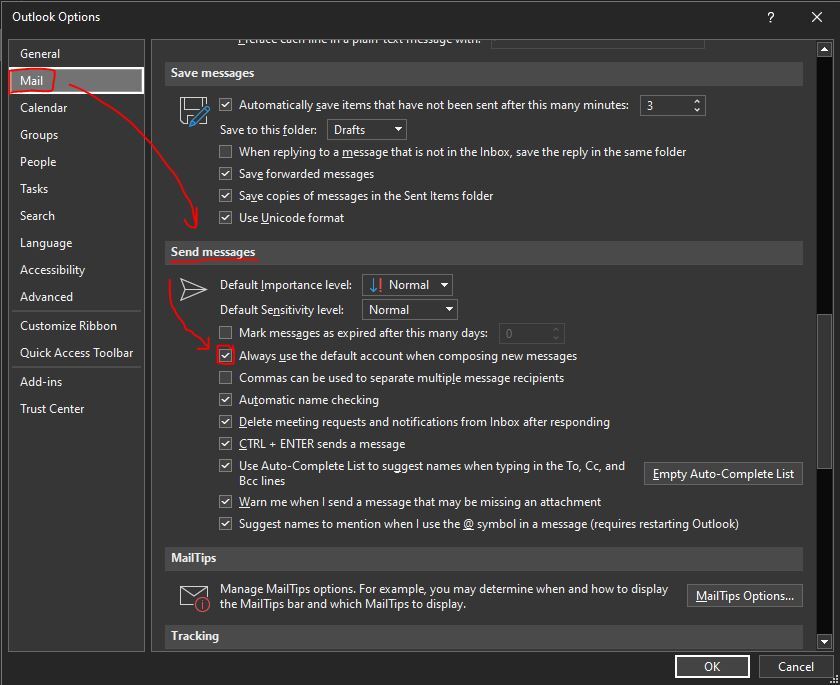Click the Save to this folder label
The width and height of the screenshot is (840, 685).
pyautogui.click(x=268, y=130)
